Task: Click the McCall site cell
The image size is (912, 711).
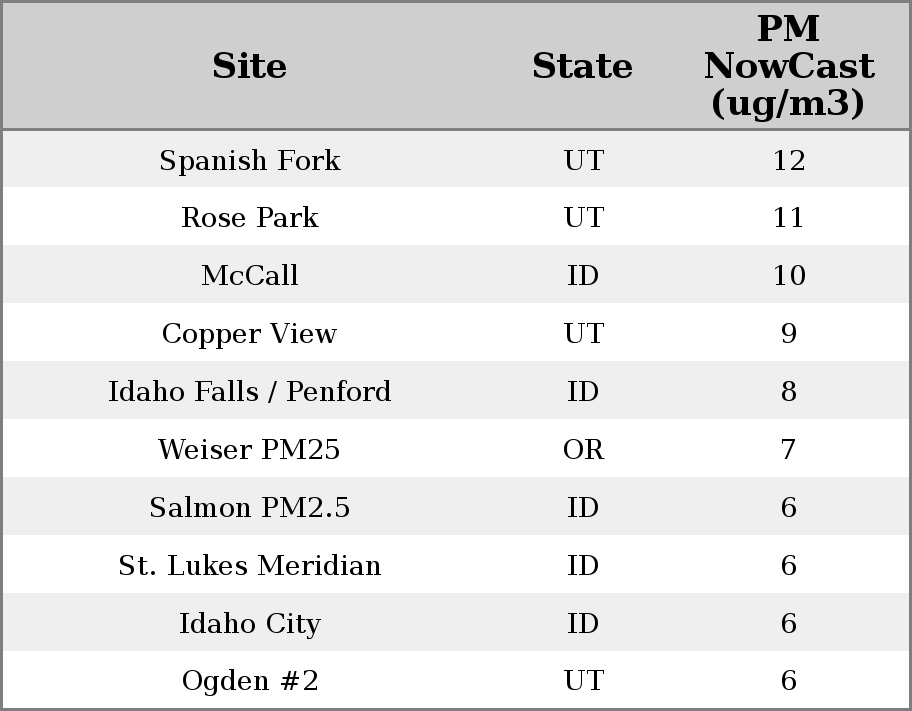Action: (250, 276)
